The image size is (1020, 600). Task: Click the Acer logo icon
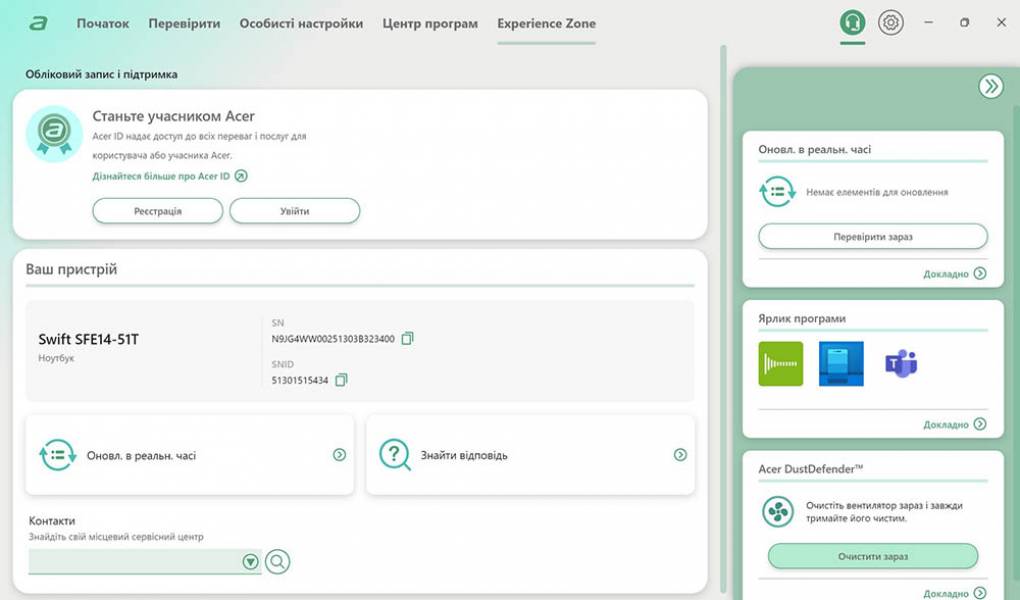tap(38, 24)
